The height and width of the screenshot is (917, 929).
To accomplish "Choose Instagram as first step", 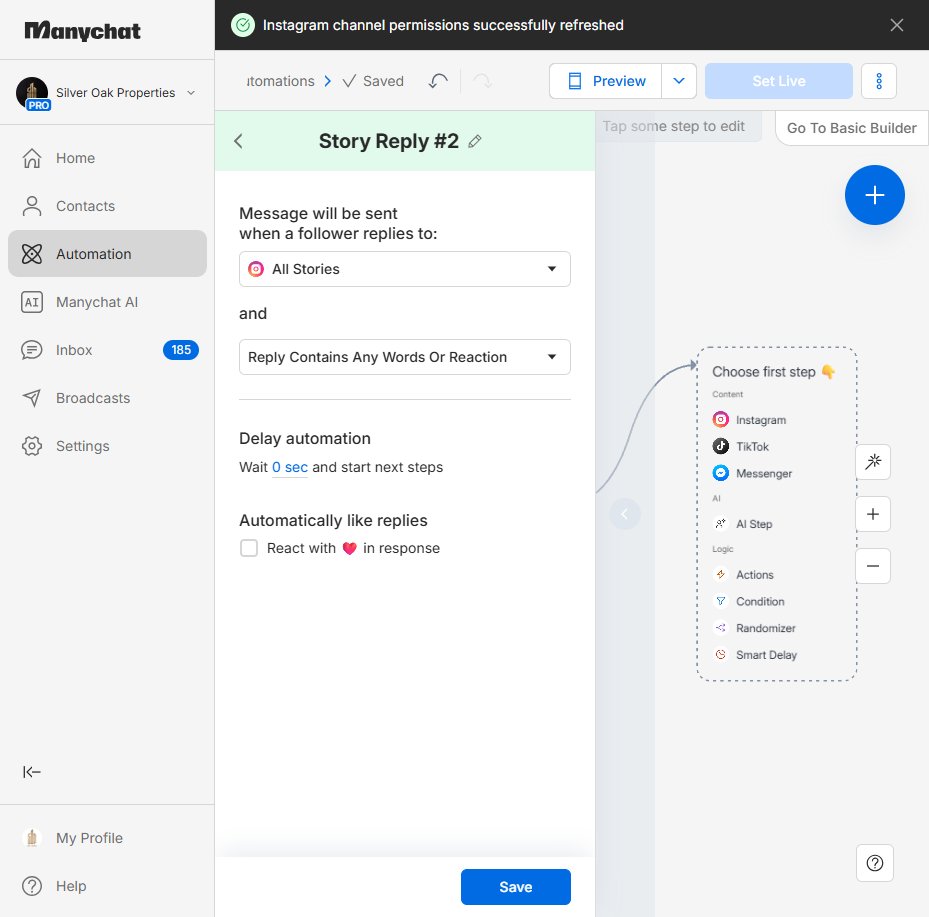I will pos(749,420).
